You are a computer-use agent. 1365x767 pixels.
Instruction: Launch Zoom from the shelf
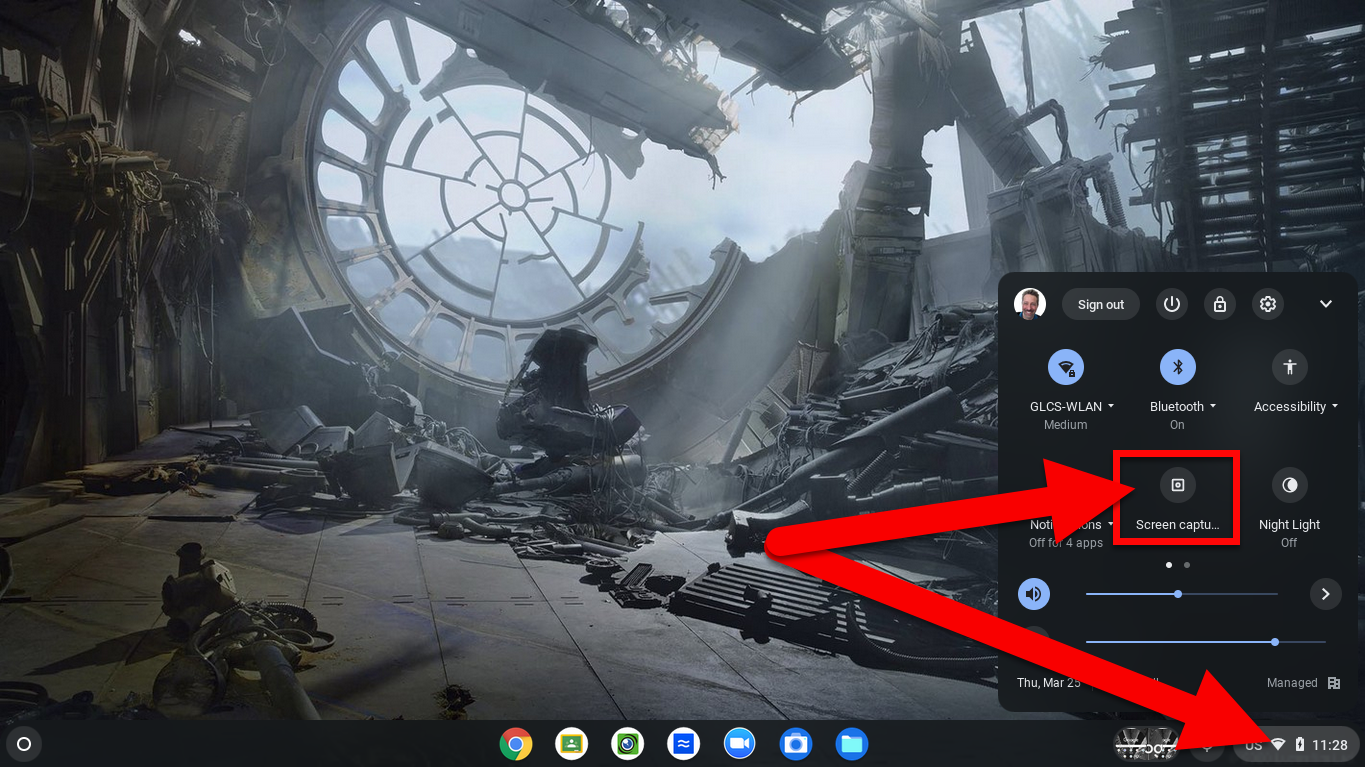point(740,744)
